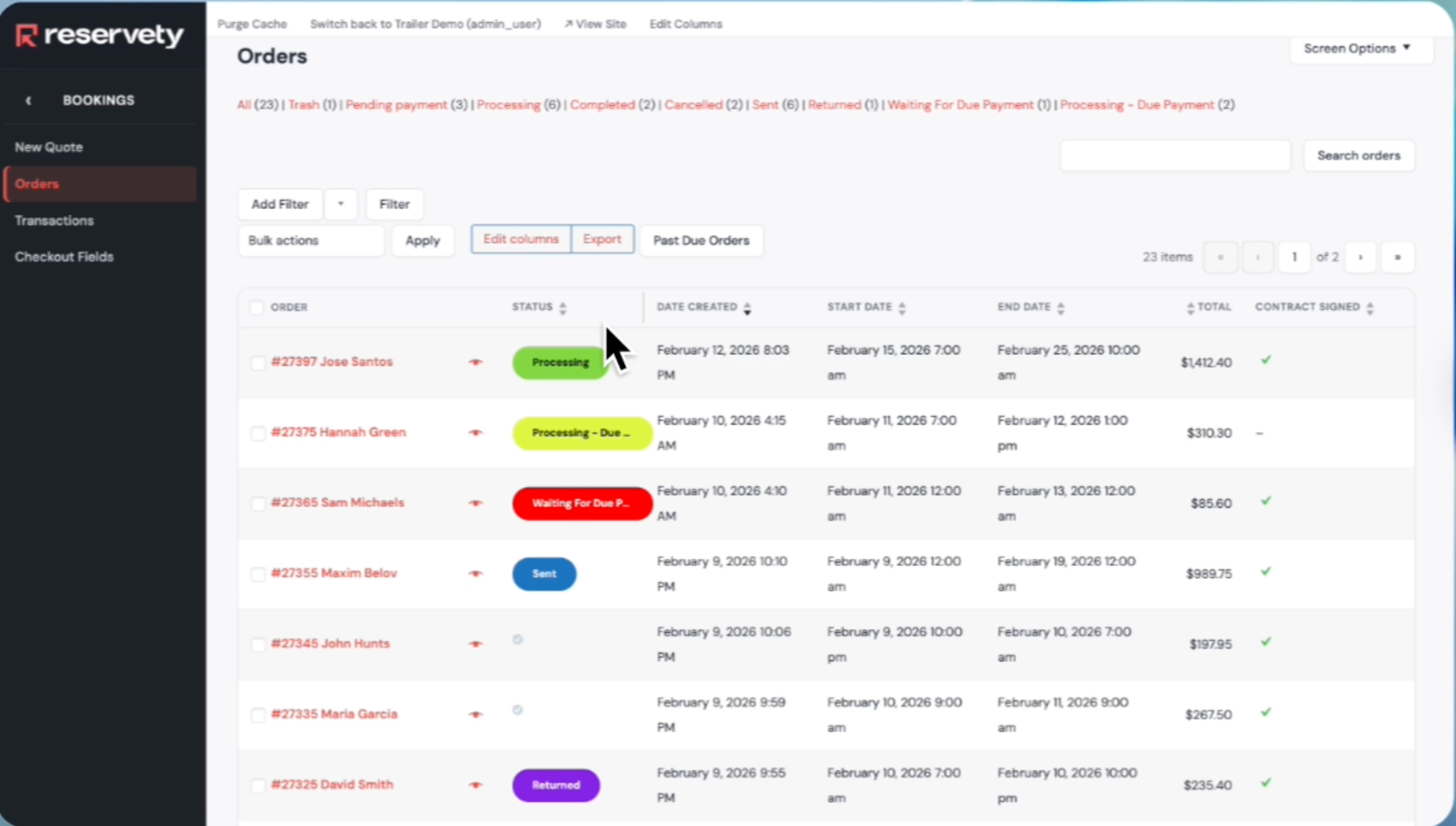1456x826 pixels.
Task: Click back chevron beside BOOKINGS
Action: point(28,100)
